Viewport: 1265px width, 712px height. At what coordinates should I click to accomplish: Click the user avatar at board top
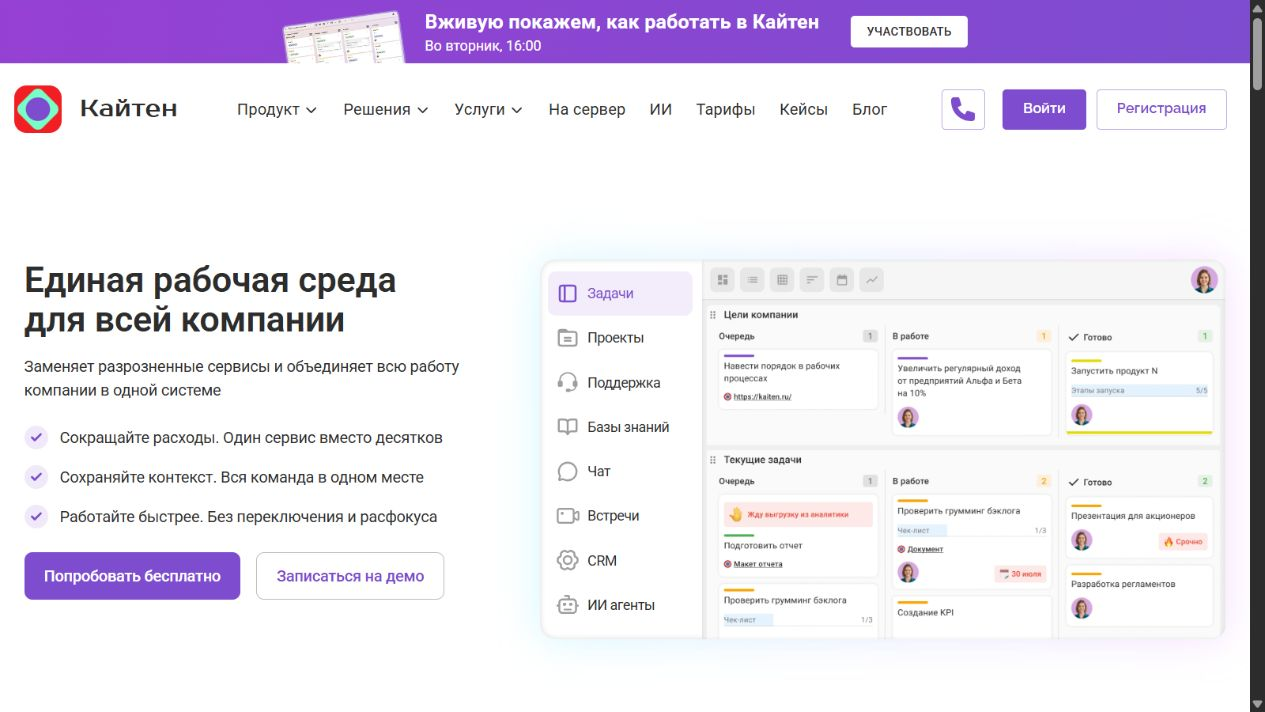(1204, 280)
